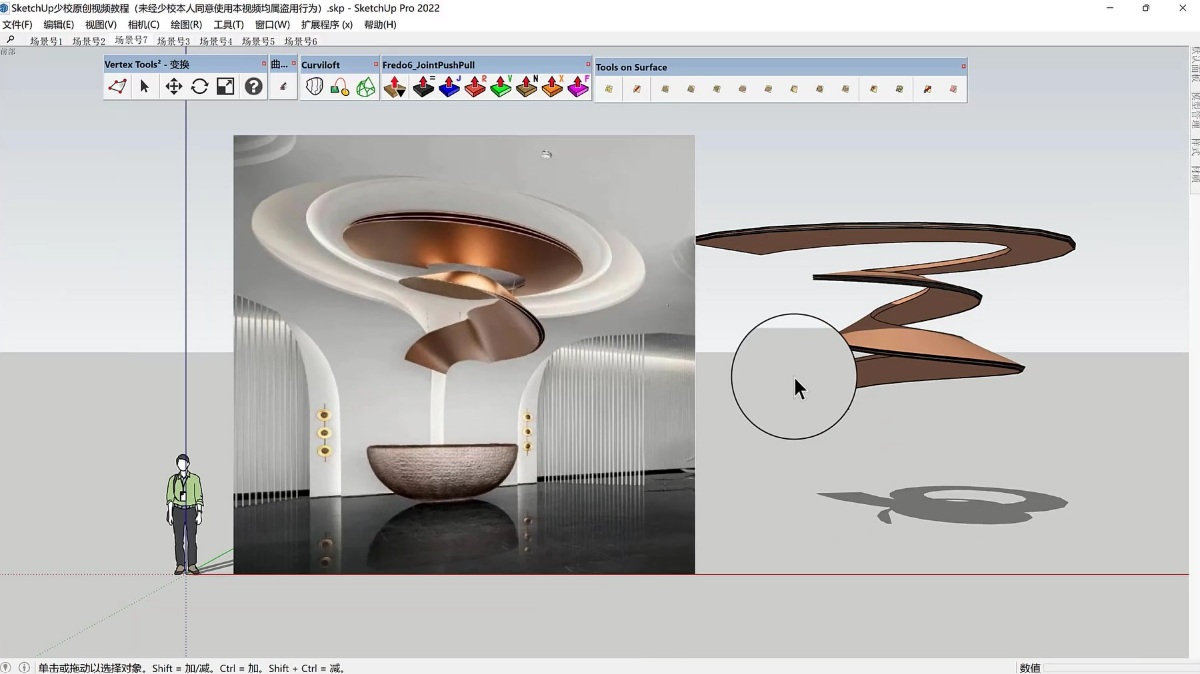The width and height of the screenshot is (1200, 674).
Task: Open the 编辑(E) menu
Action: coord(58,25)
